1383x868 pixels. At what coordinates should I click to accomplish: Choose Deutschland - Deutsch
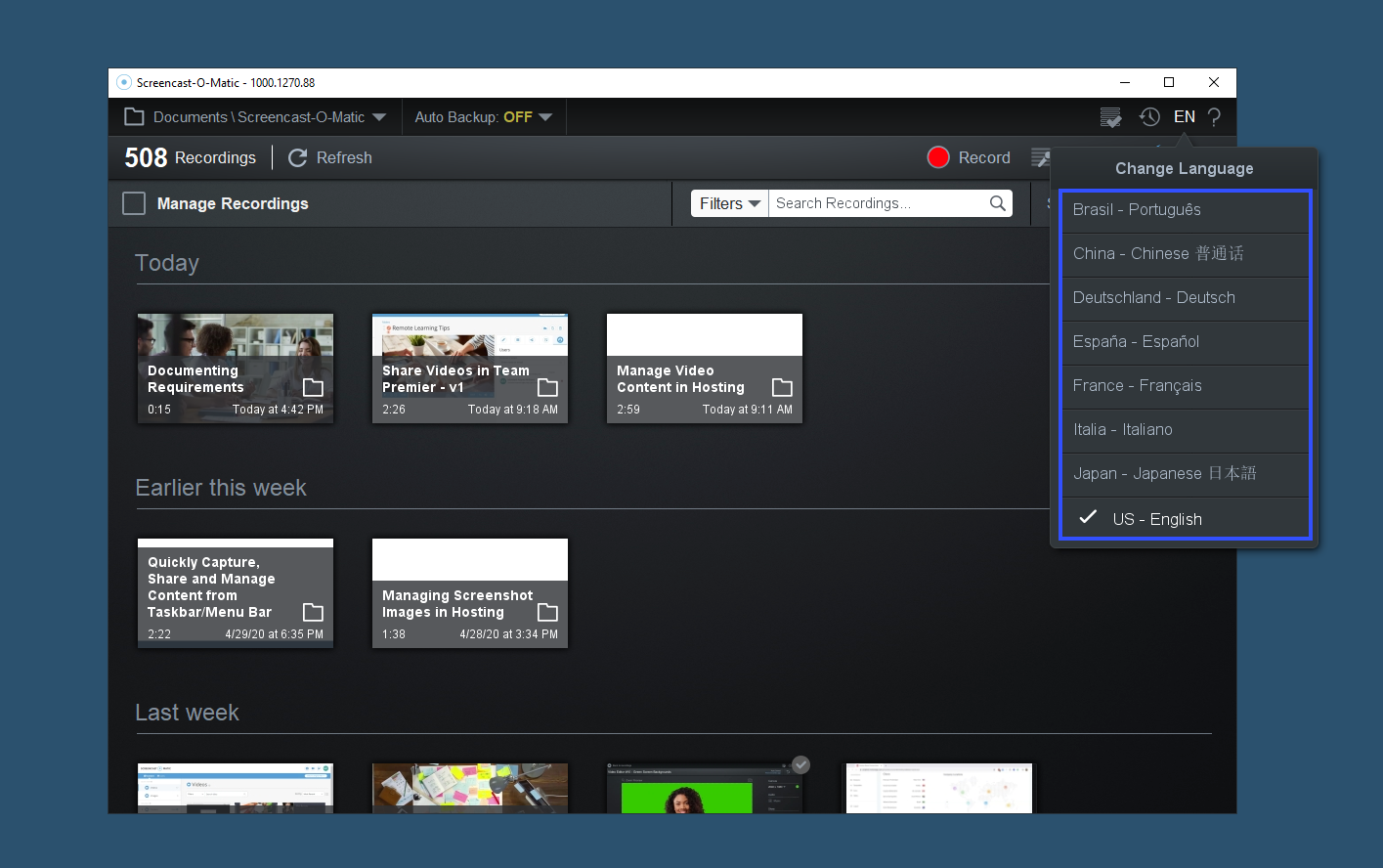[x=1185, y=298]
